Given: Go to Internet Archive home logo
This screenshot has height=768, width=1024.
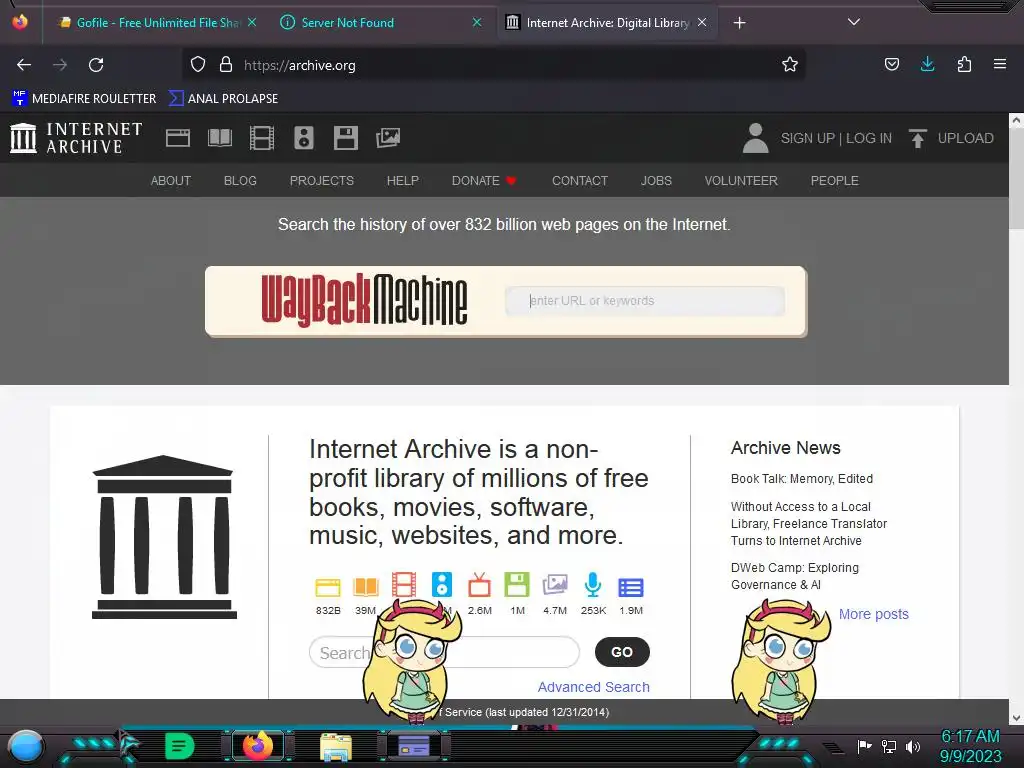Looking at the screenshot, I should 76,138.
